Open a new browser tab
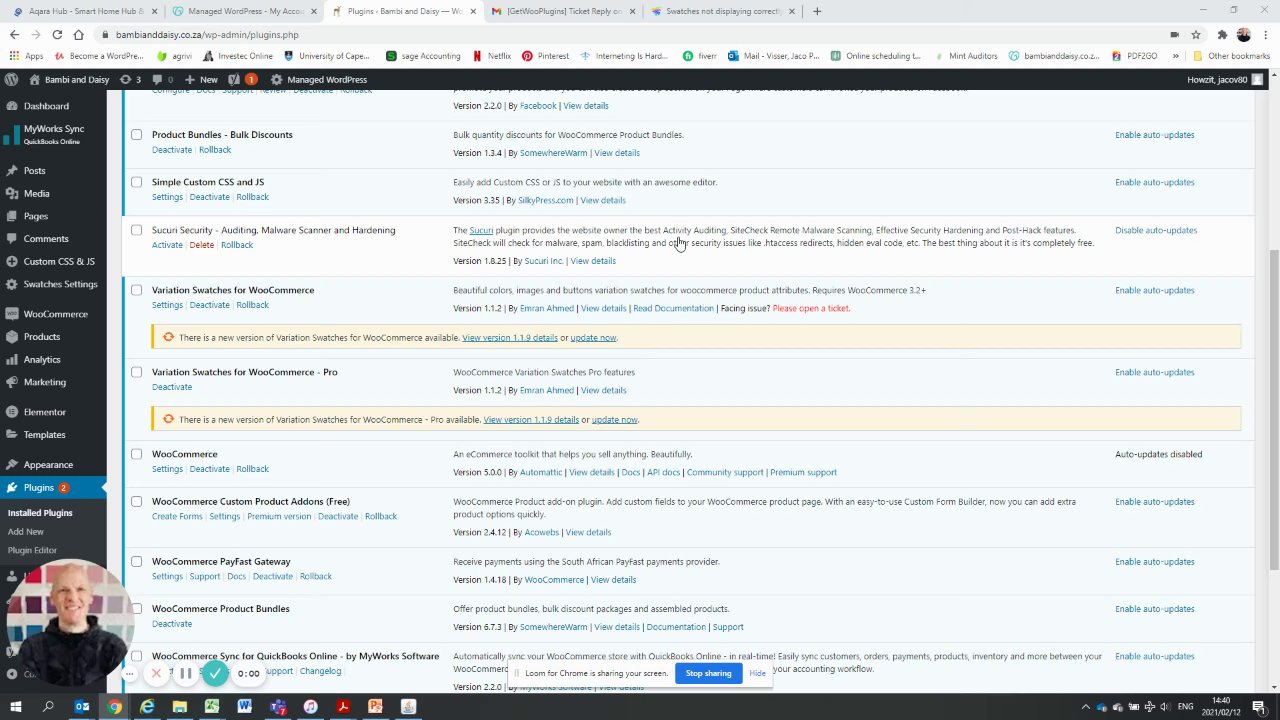 coord(817,11)
